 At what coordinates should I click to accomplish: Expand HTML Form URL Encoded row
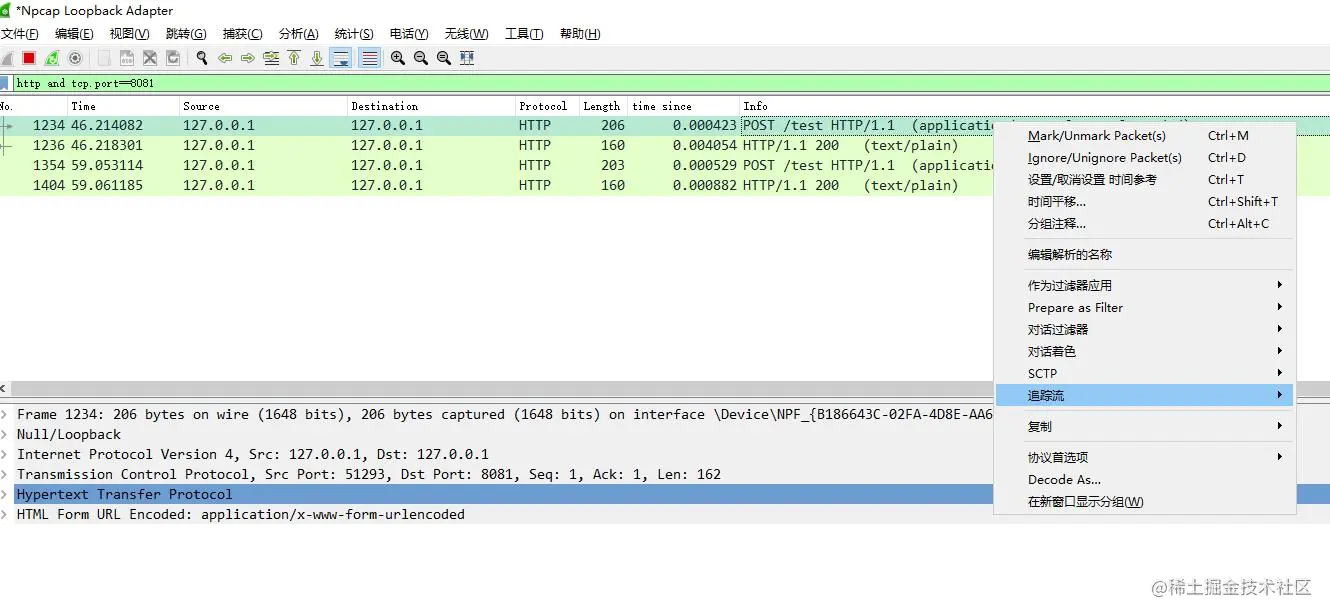(6, 514)
